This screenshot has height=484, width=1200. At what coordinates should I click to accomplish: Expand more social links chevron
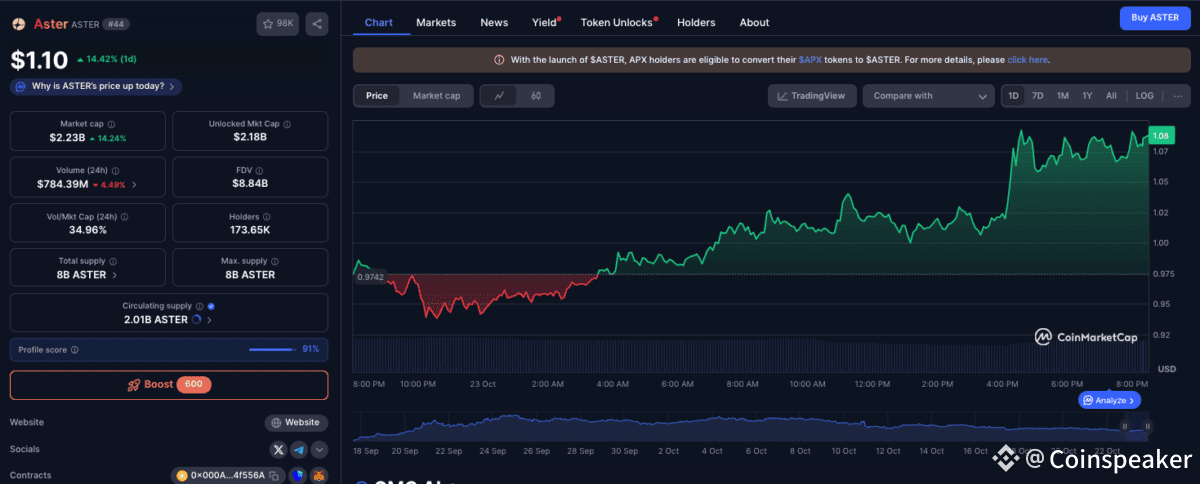(319, 450)
